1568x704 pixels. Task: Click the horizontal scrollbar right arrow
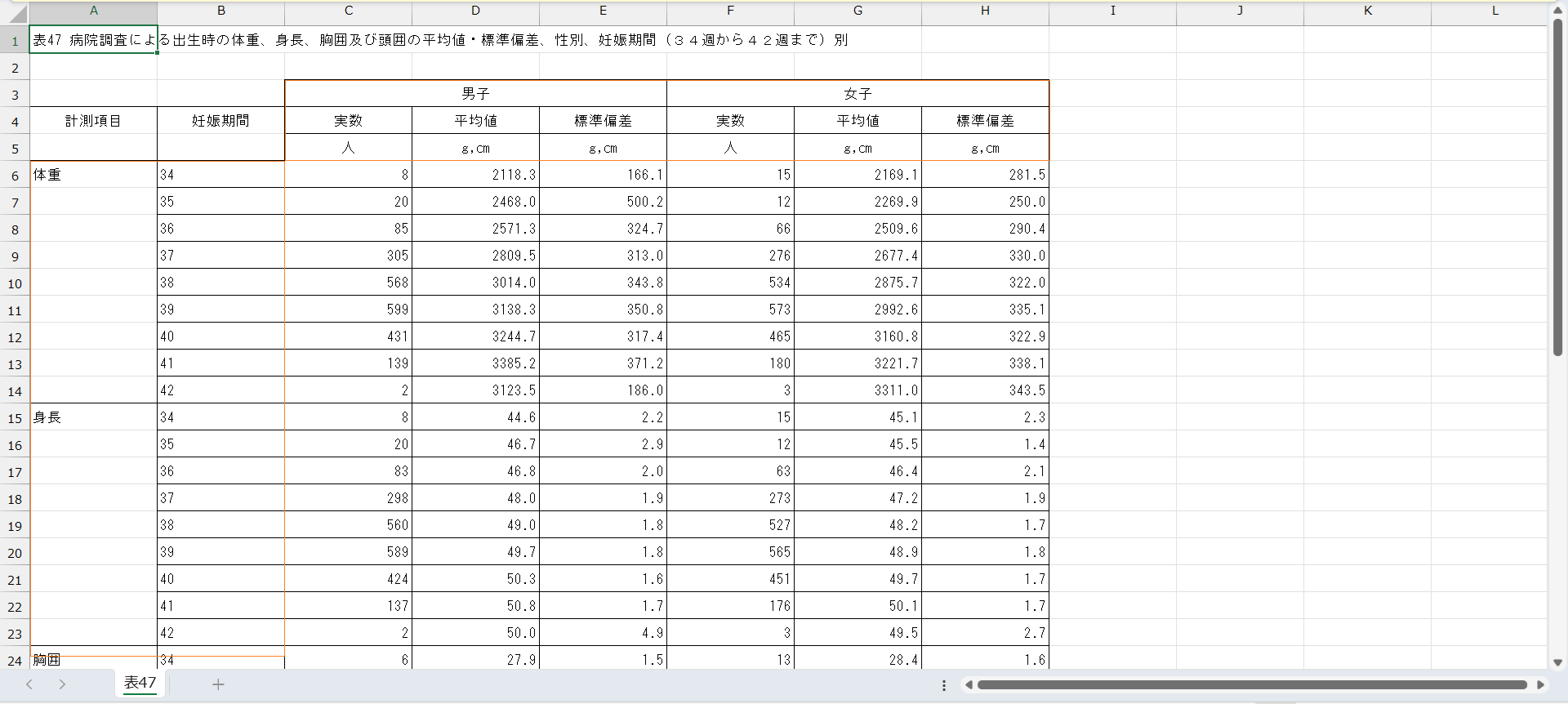pyautogui.click(x=1541, y=685)
